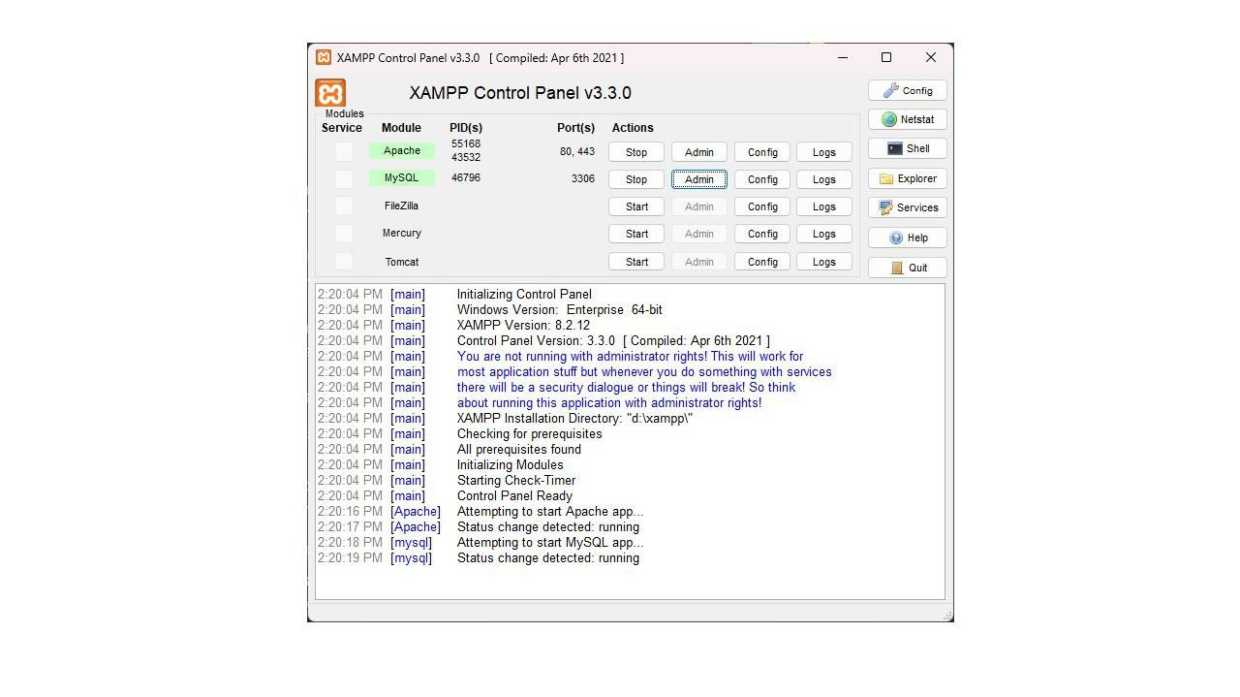
Task: Open Explorer folder icon
Action: [x=908, y=178]
